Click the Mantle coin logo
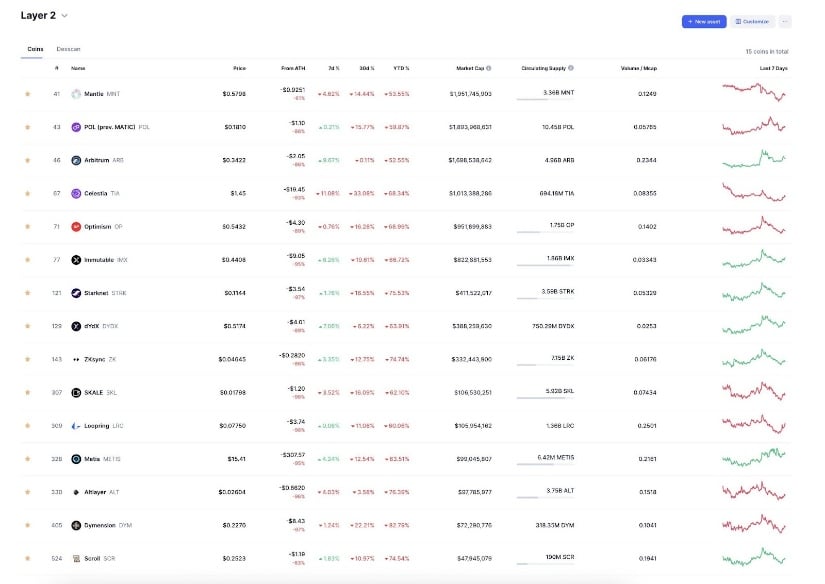 pos(76,94)
